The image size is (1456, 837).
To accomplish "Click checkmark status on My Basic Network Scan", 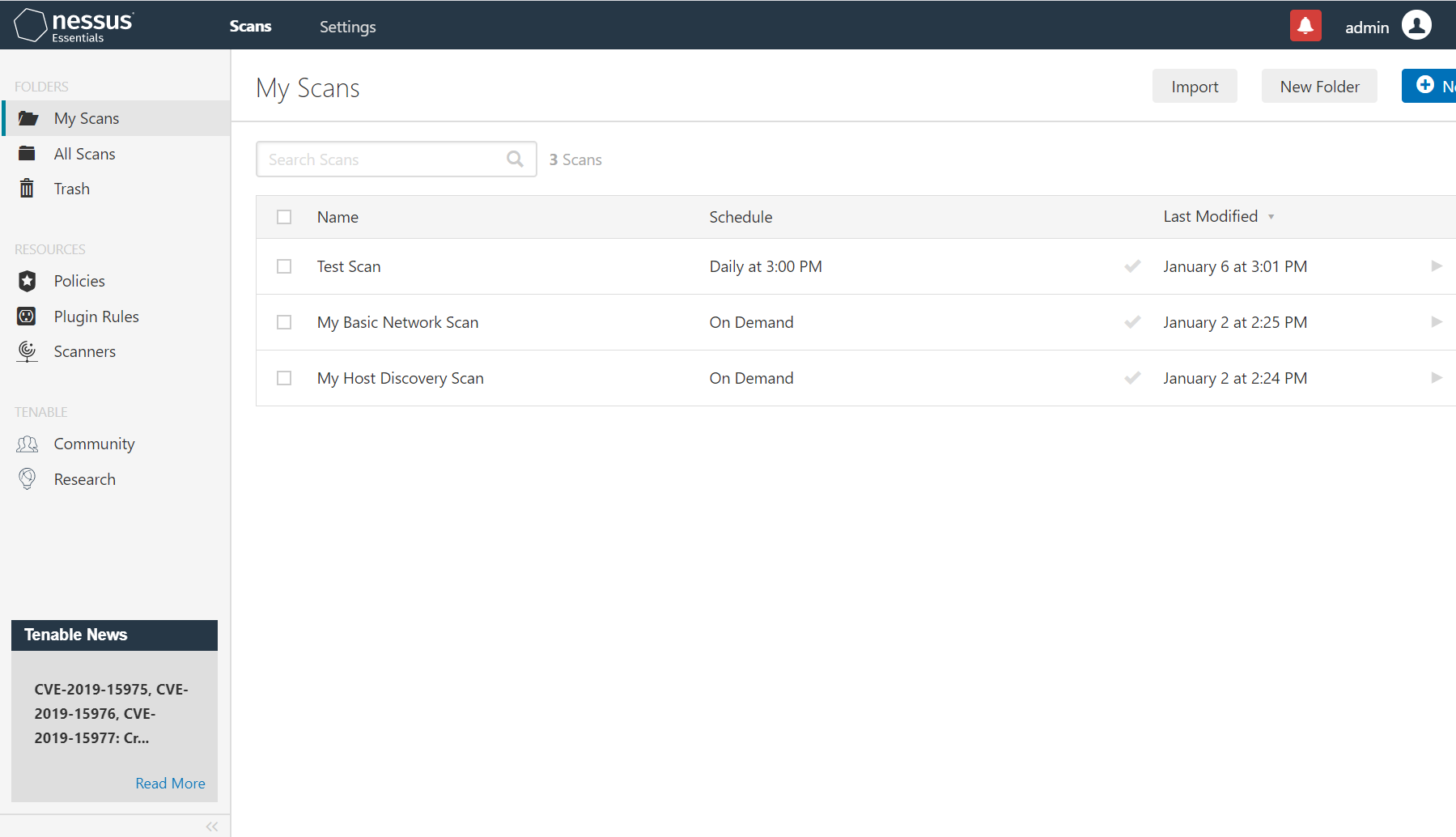I will (x=1132, y=322).
